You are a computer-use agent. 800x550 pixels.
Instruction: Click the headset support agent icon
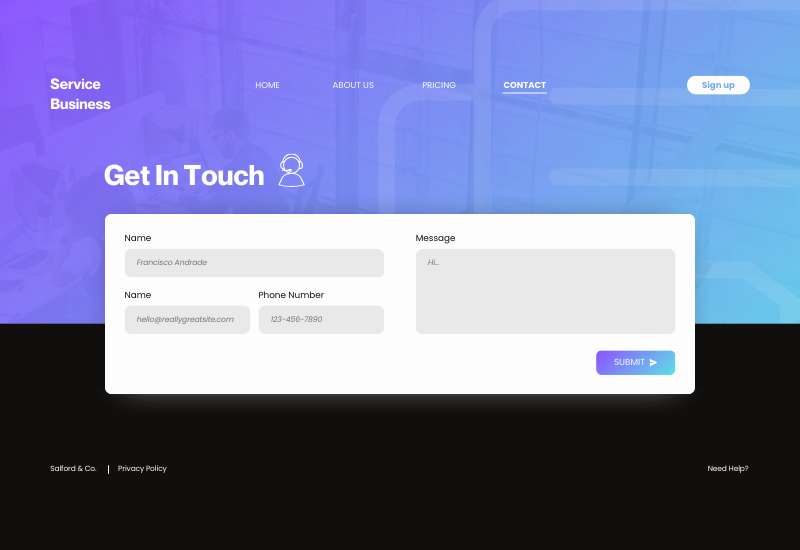291,171
